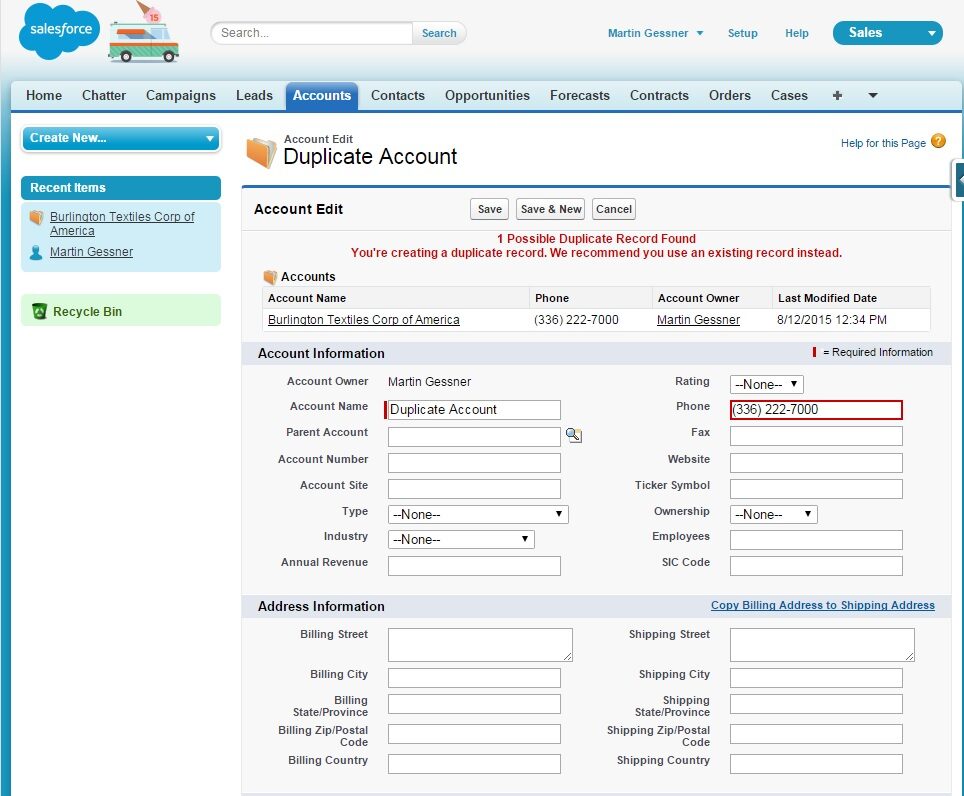Open the Sales app switcher menu
964x796 pixels.
click(x=887, y=33)
